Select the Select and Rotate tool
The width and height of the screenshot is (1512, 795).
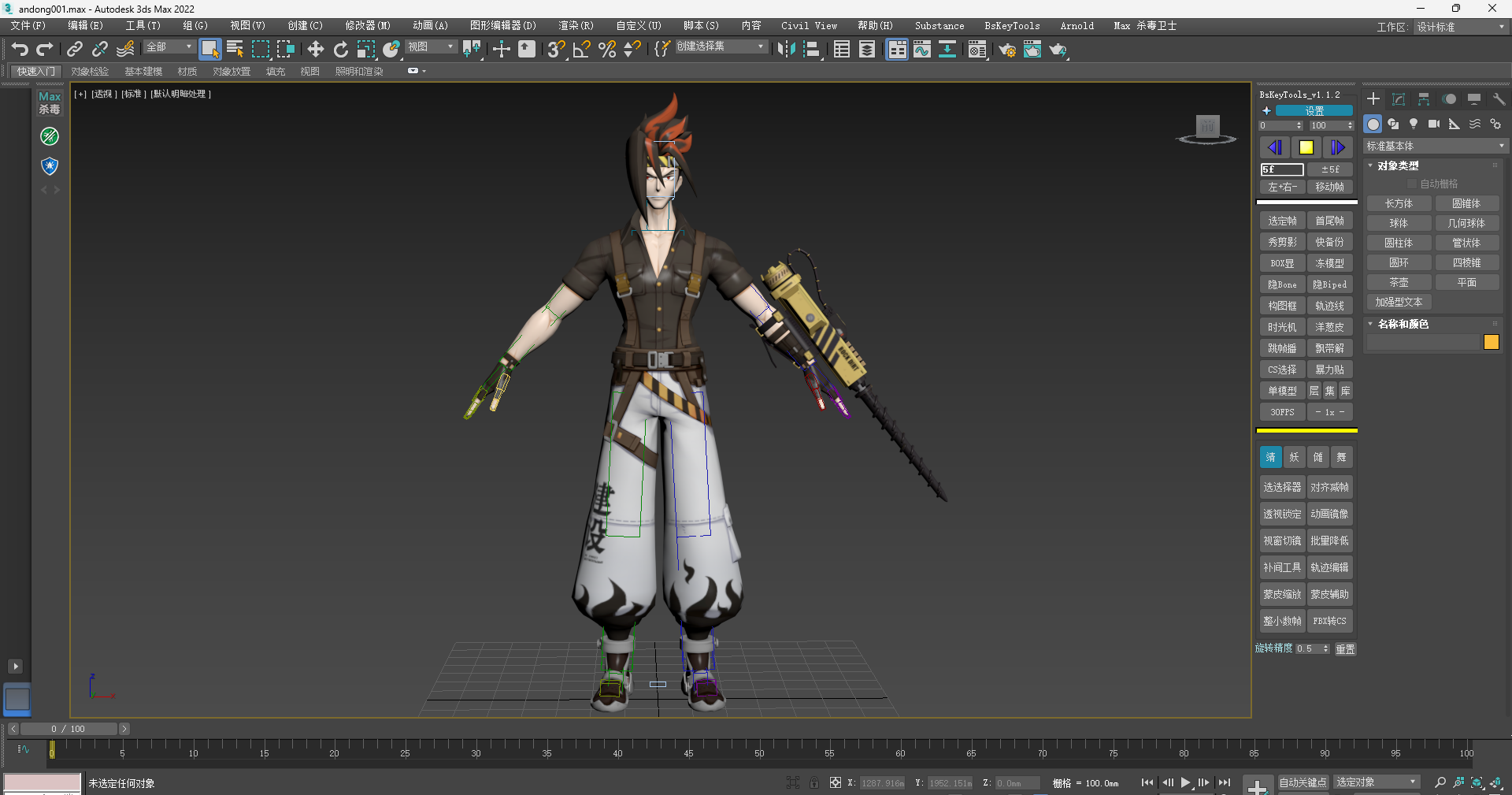(340, 50)
